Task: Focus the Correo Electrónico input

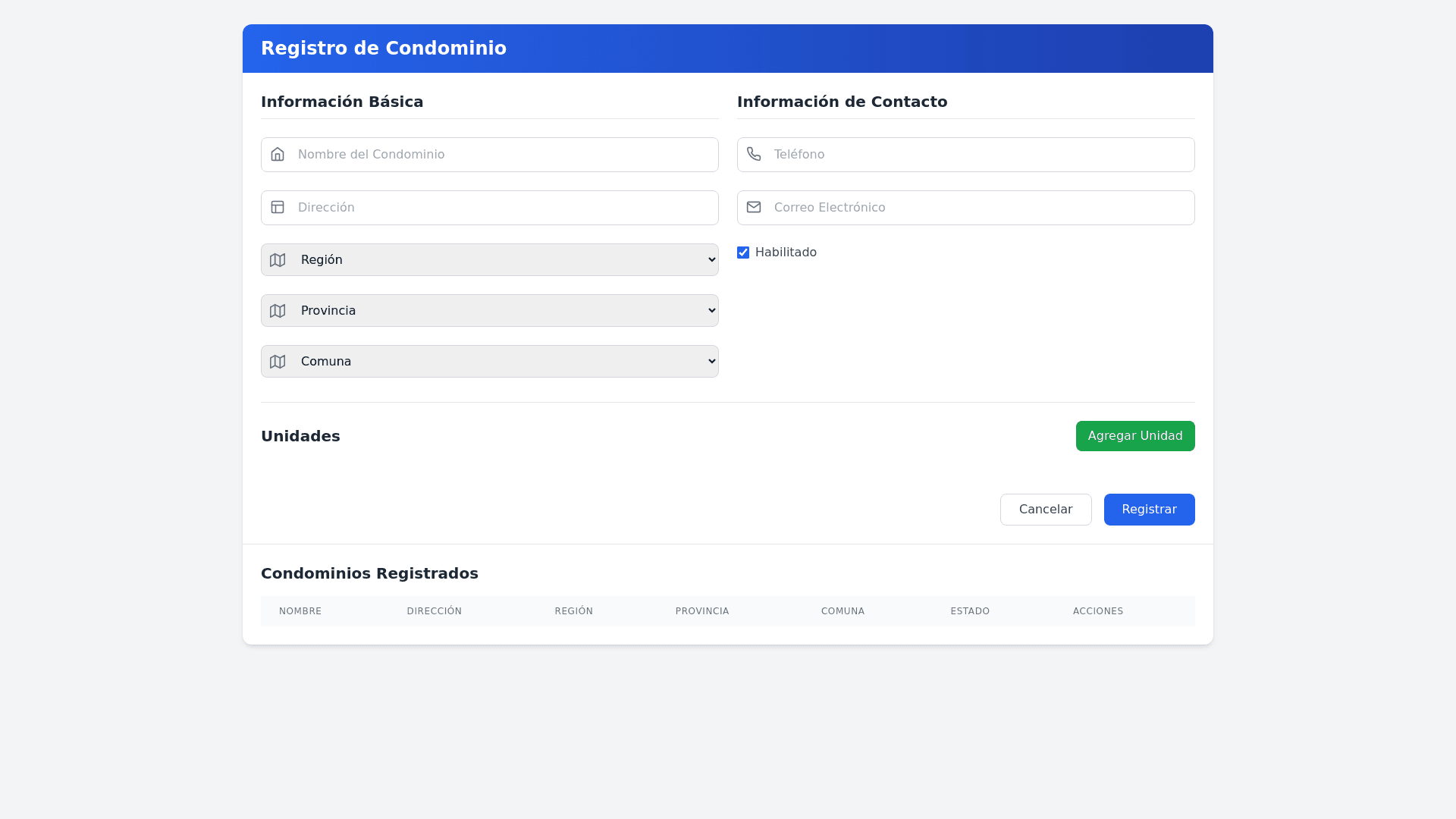Action: [x=978, y=208]
